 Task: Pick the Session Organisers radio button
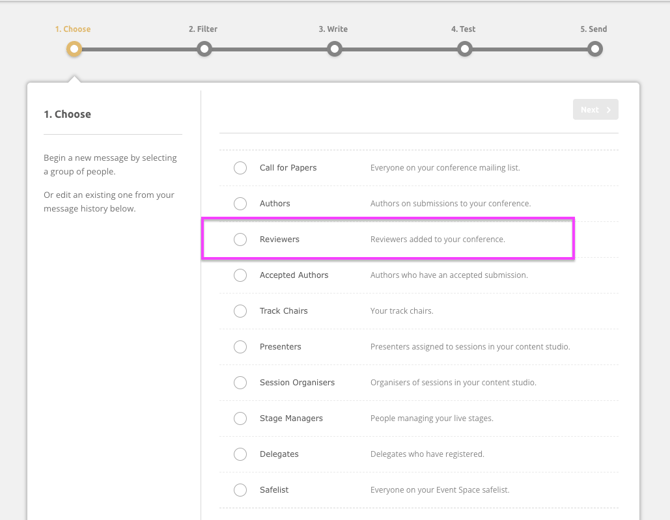[x=240, y=383]
